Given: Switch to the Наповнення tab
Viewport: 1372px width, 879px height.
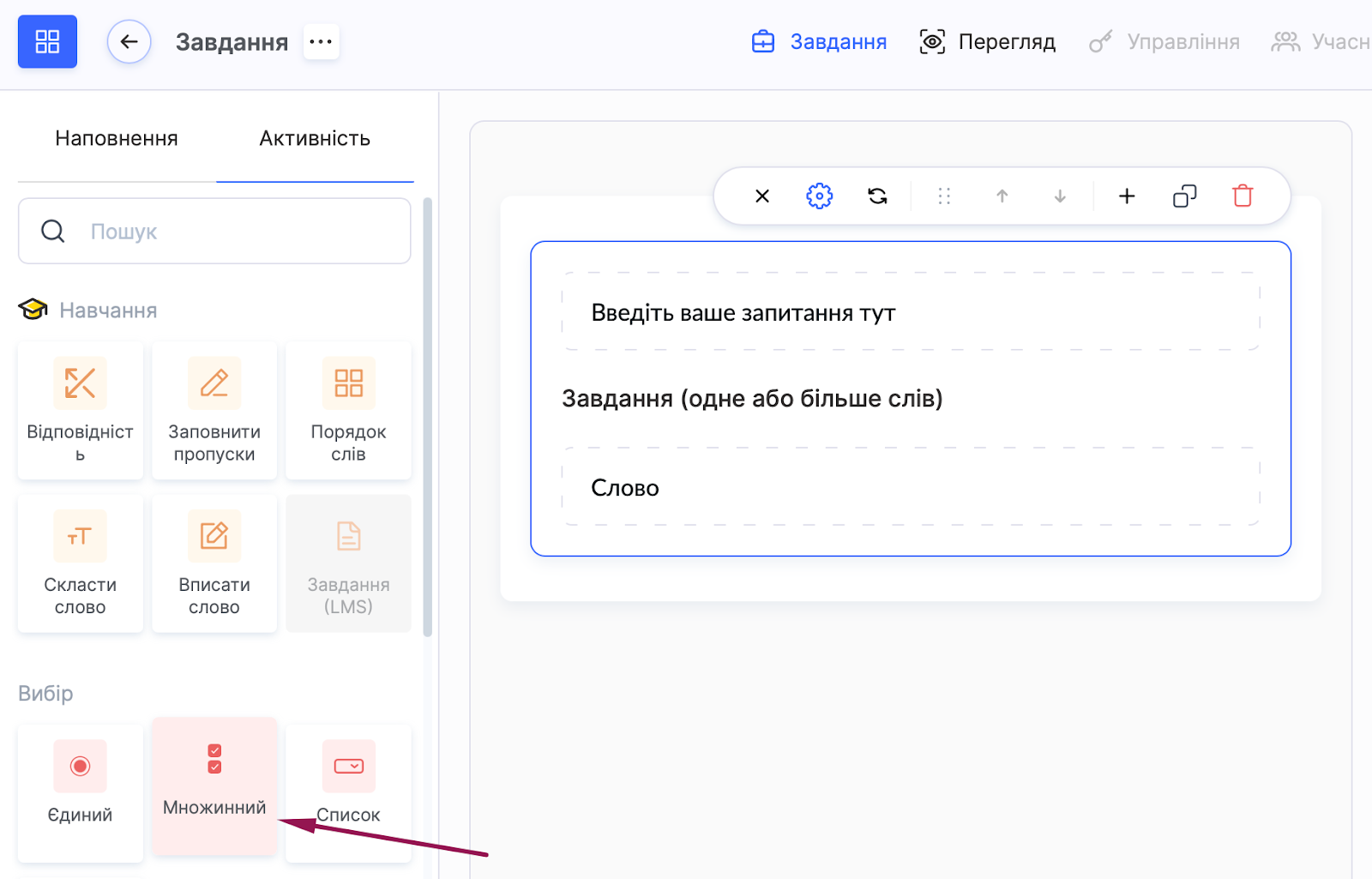Looking at the screenshot, I should [117, 139].
